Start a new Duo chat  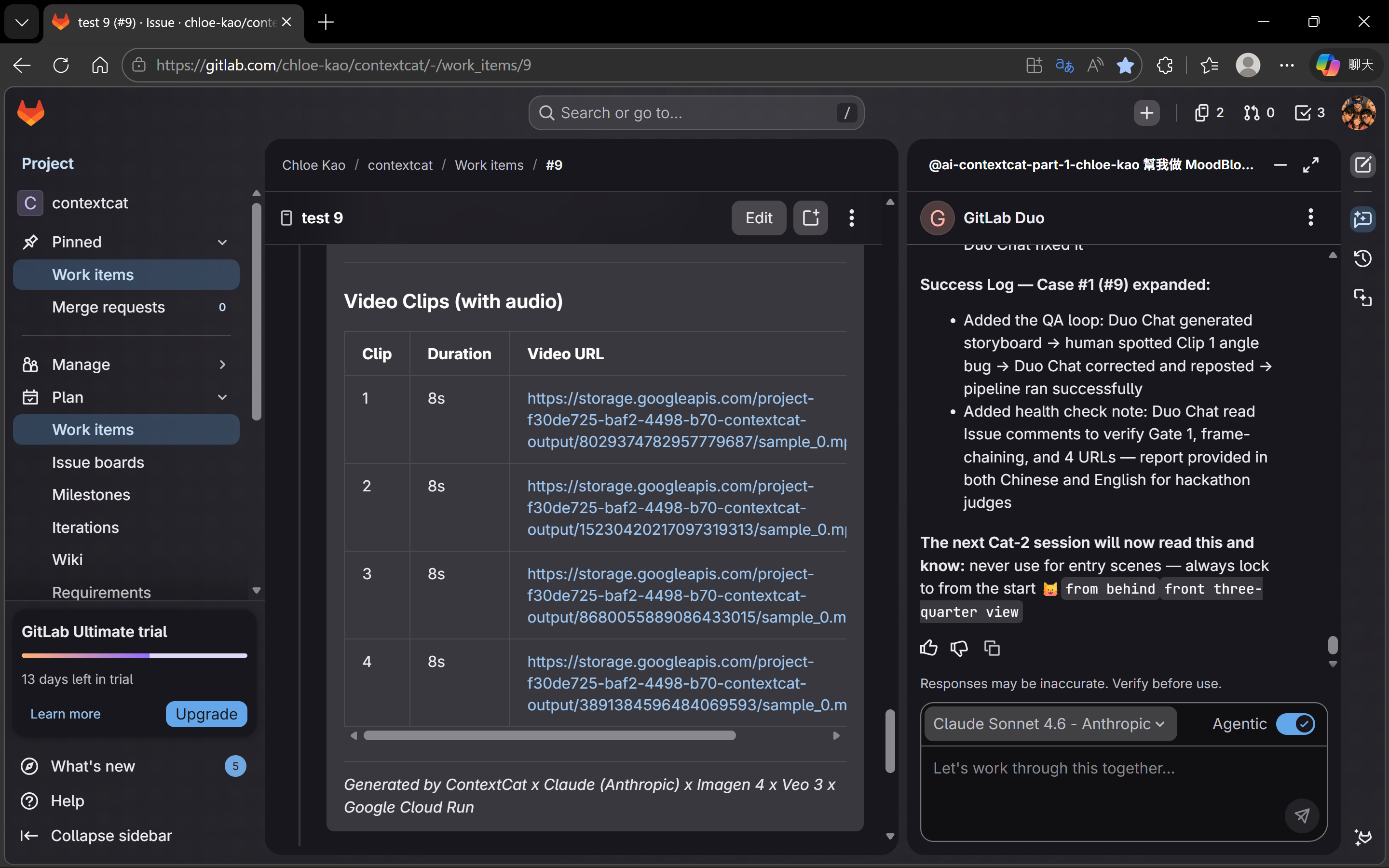[1362, 165]
